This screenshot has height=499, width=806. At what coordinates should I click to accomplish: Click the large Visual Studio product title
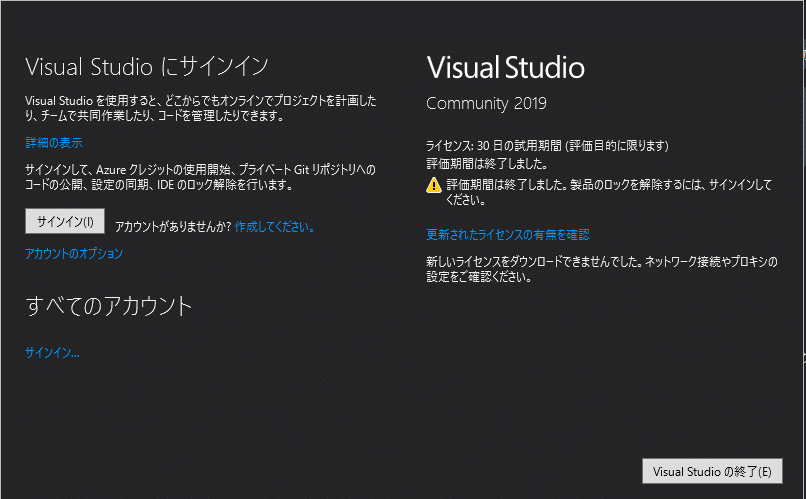coord(506,67)
